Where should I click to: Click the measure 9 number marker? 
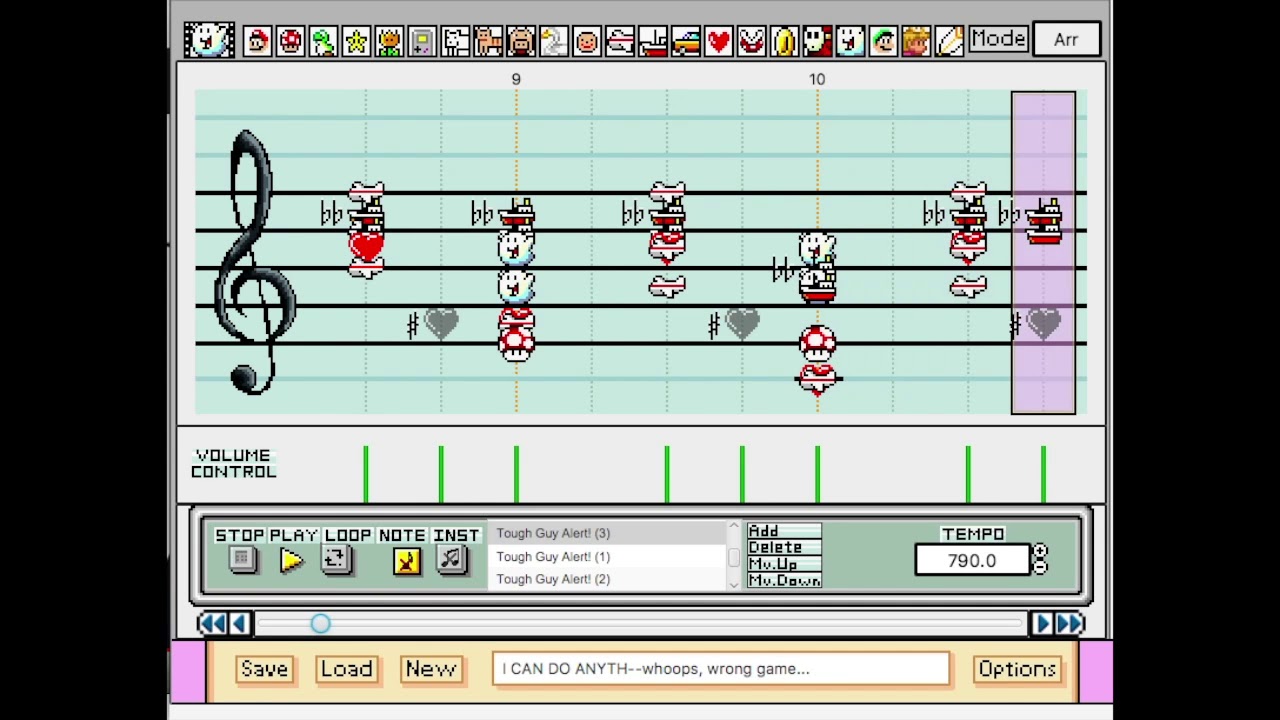tap(516, 79)
